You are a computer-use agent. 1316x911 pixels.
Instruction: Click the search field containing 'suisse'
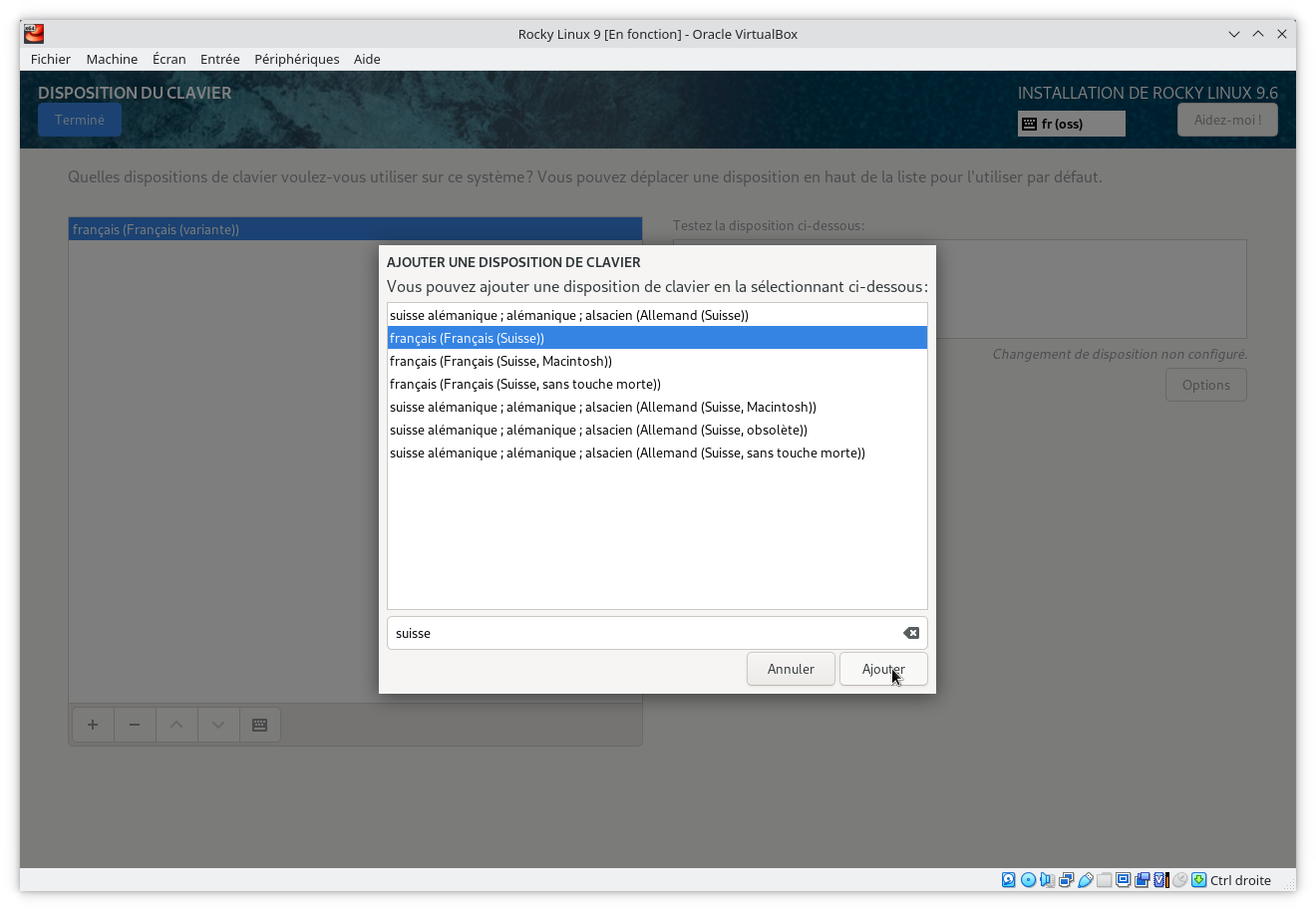pyautogui.click(x=643, y=633)
